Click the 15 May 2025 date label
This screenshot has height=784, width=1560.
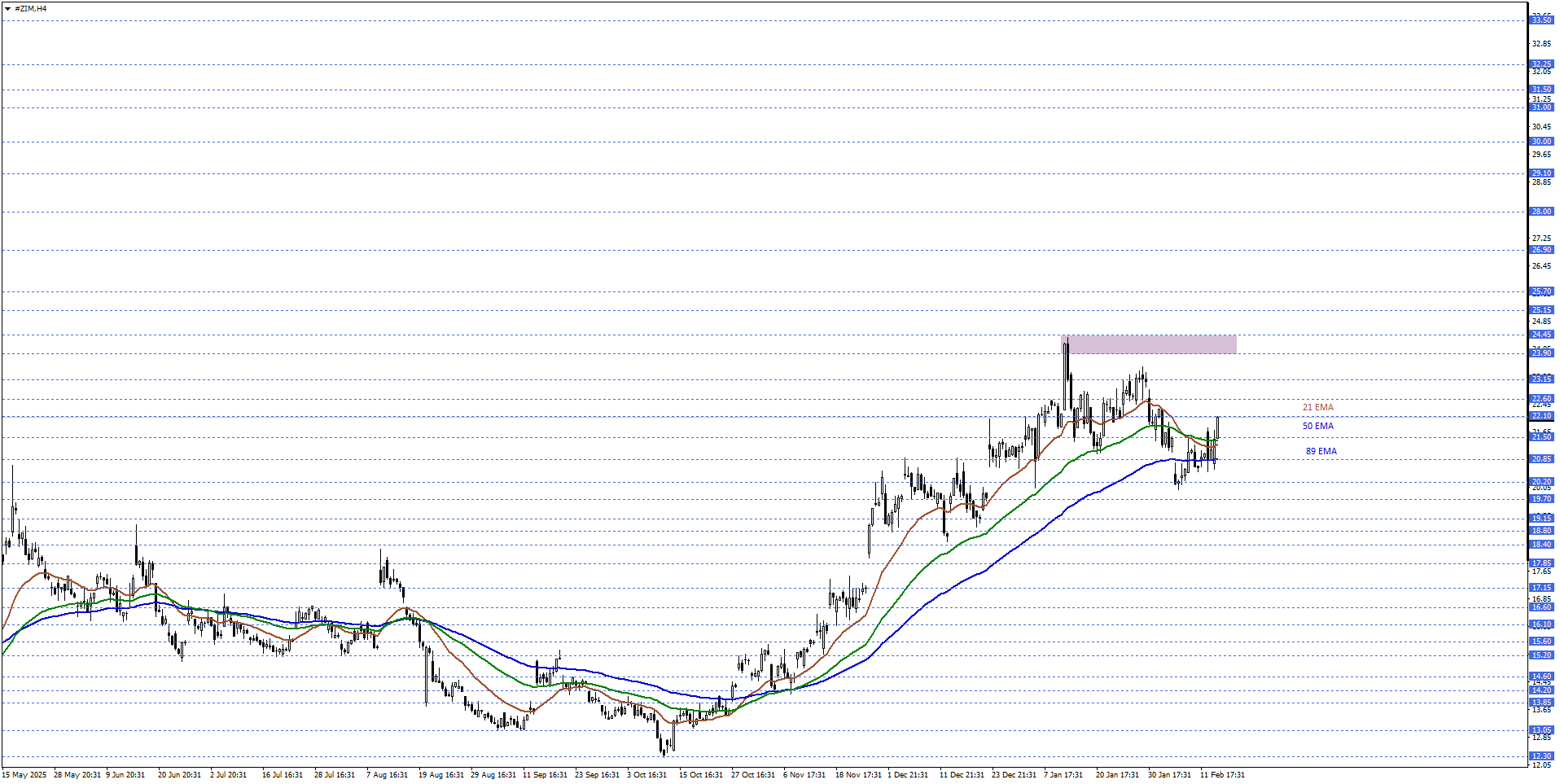tap(24, 775)
